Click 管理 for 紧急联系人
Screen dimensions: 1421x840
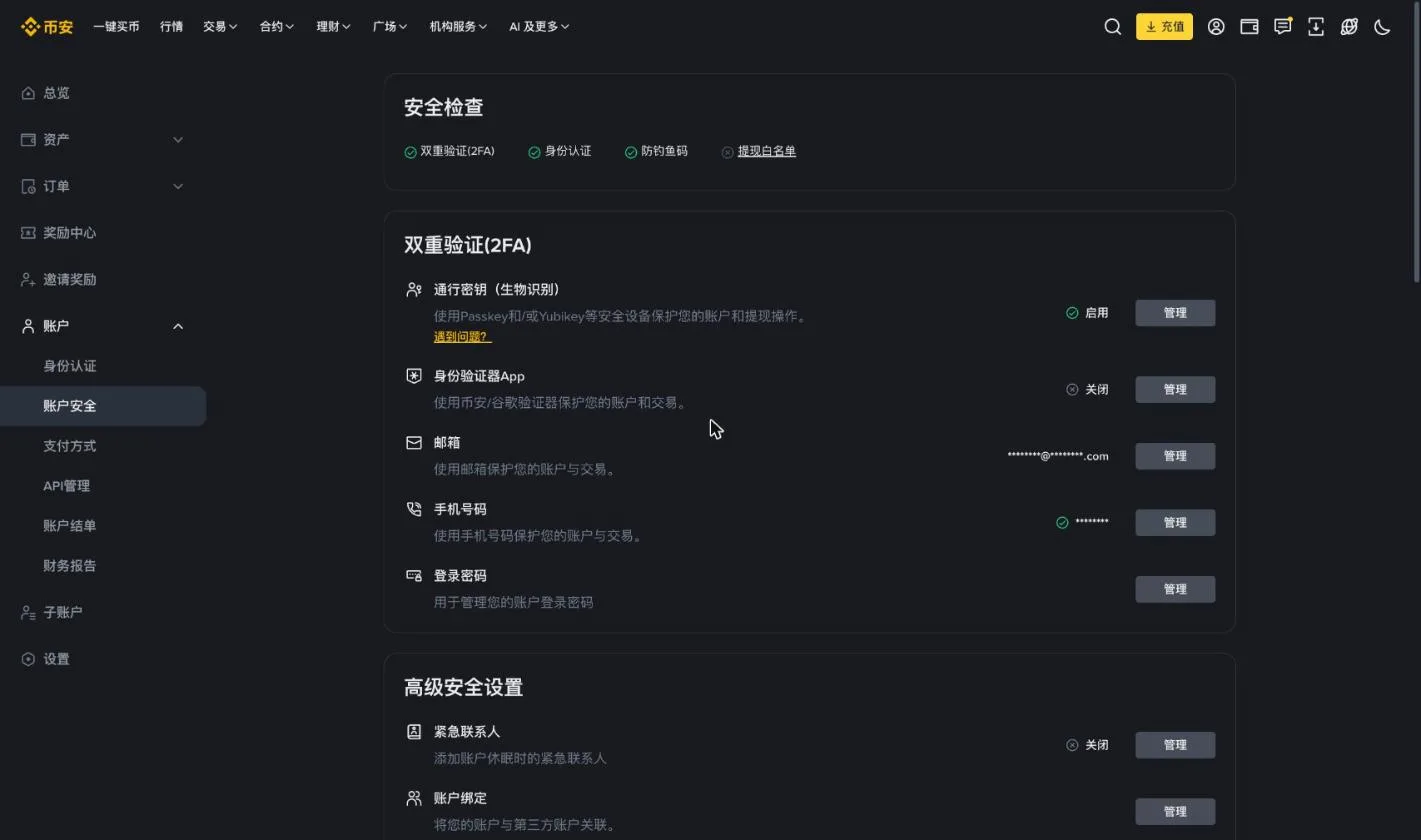(x=1175, y=745)
